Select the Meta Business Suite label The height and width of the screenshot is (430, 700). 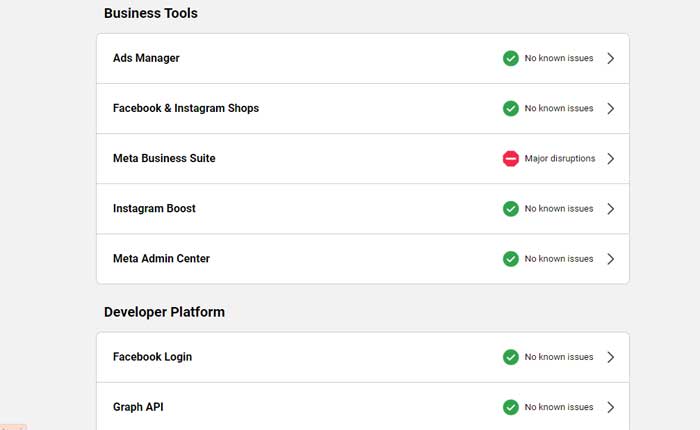coord(164,158)
